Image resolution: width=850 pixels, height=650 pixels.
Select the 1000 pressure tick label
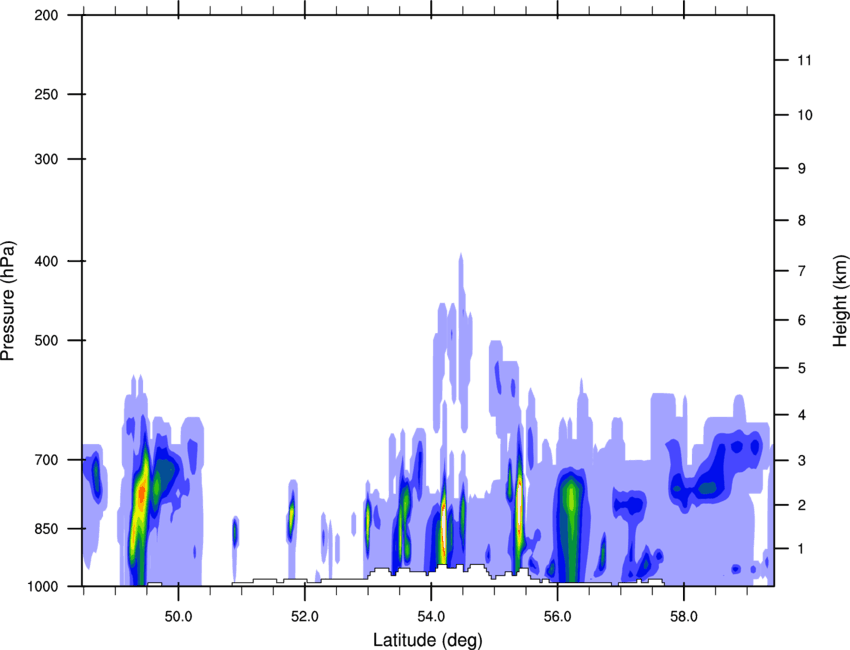[42, 586]
